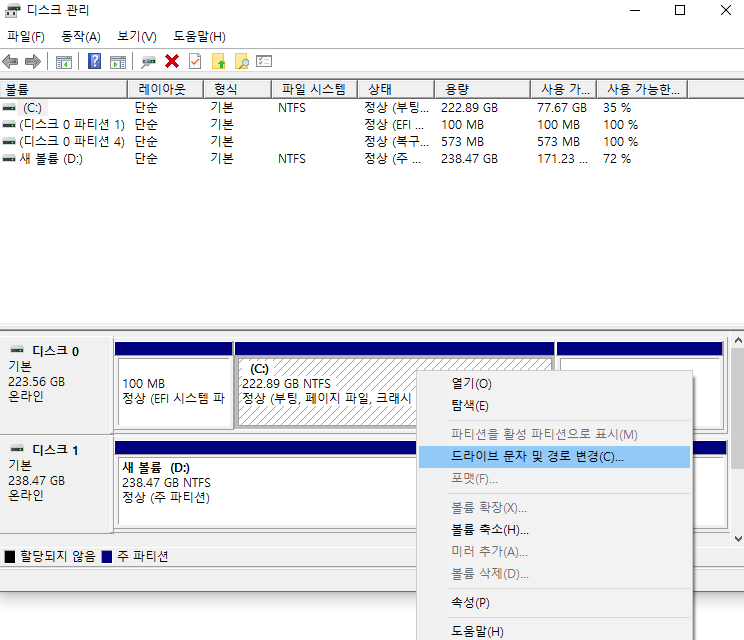
Task: Click the drive icon beside 새 볼륨 (D:) row
Action: pyautogui.click(x=9, y=159)
